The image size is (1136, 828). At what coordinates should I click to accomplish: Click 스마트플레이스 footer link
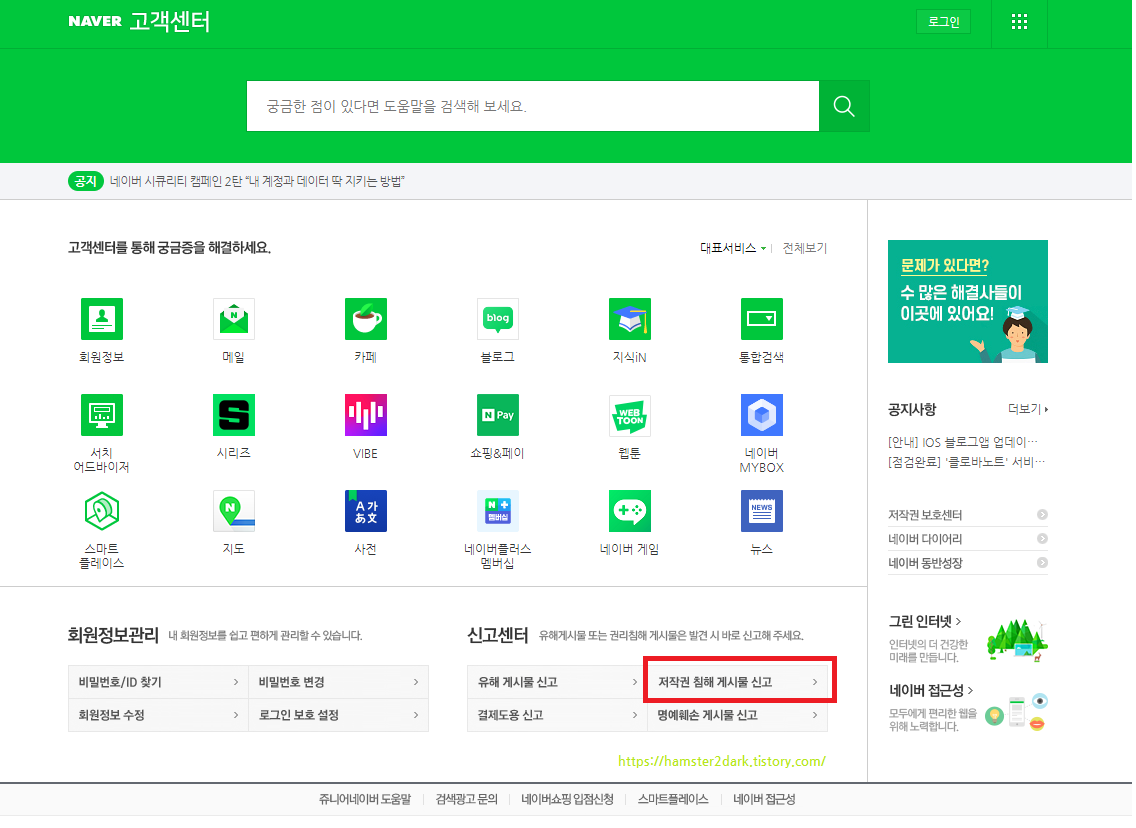pyautogui.click(x=673, y=800)
